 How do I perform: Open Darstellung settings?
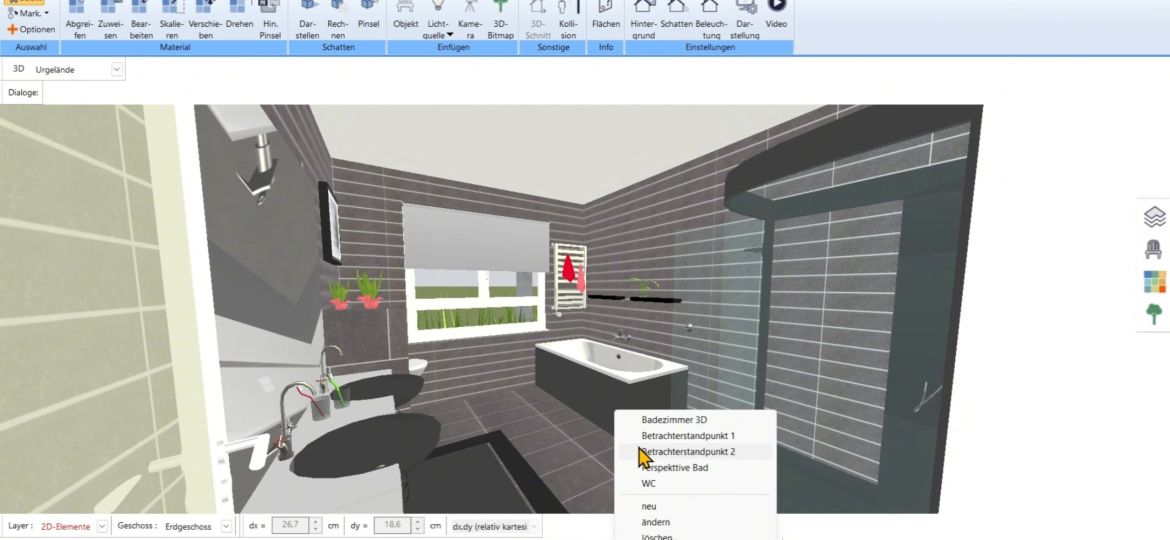coord(745,20)
